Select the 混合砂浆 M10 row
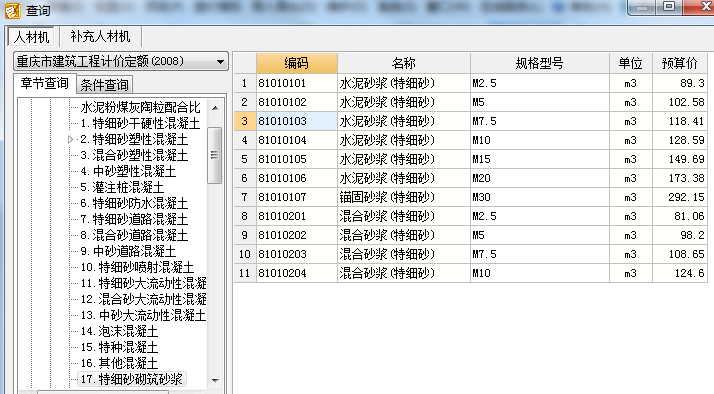Image resolution: width=714 pixels, height=394 pixels. 471,273
